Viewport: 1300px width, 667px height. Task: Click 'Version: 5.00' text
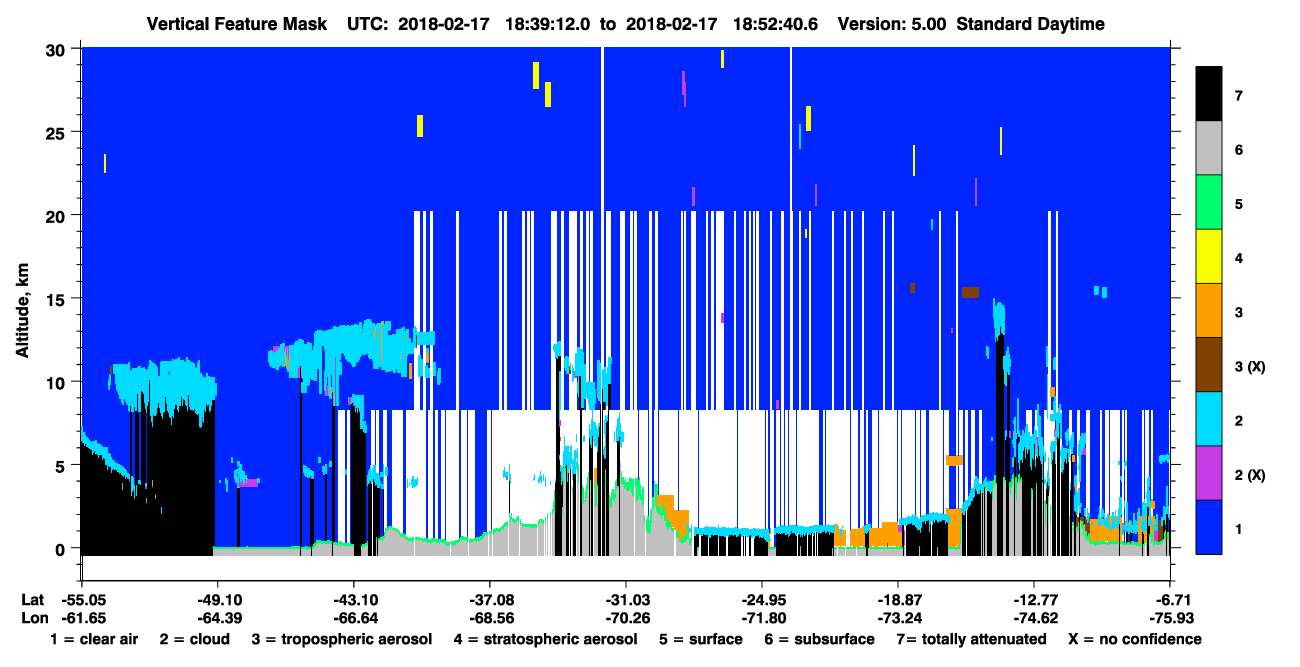[x=891, y=24]
